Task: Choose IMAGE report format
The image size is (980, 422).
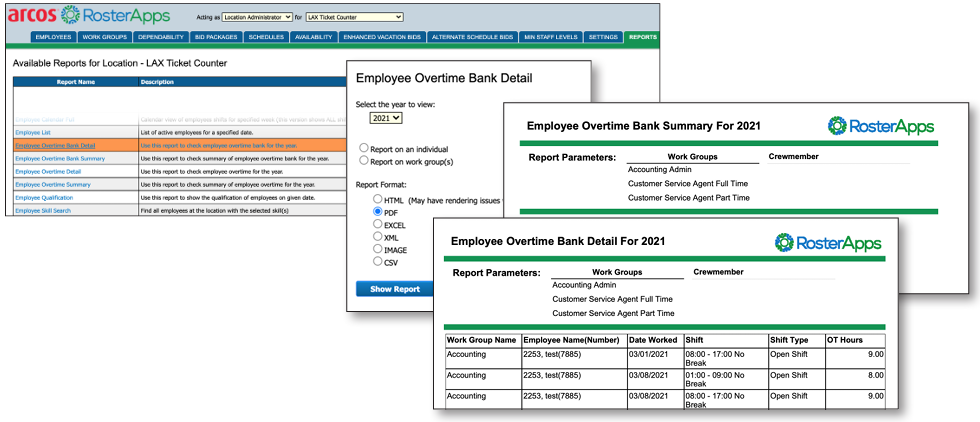Action: tap(378, 249)
